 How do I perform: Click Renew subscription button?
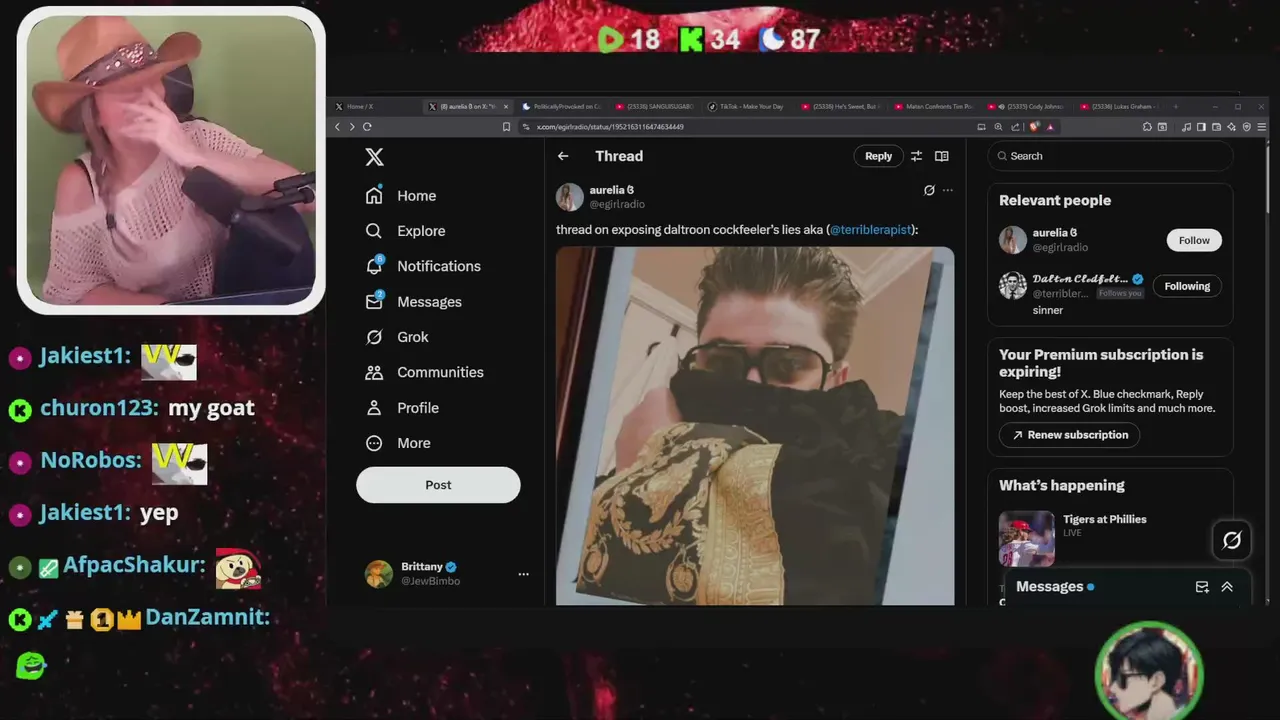pyautogui.click(x=1069, y=435)
